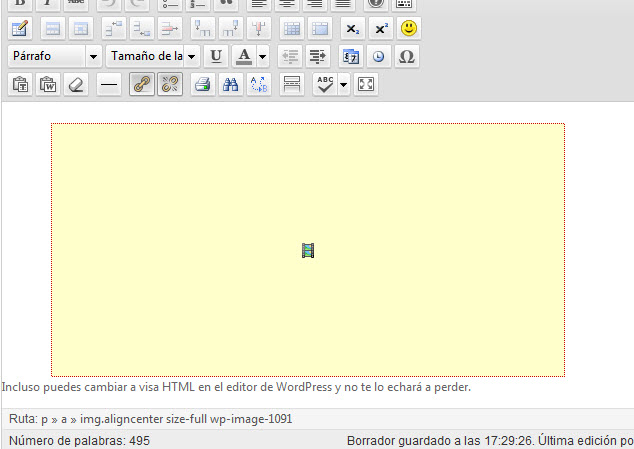Click the insert/edit link chain icon
Image resolution: width=634 pixels, height=449 pixels.
[142, 85]
